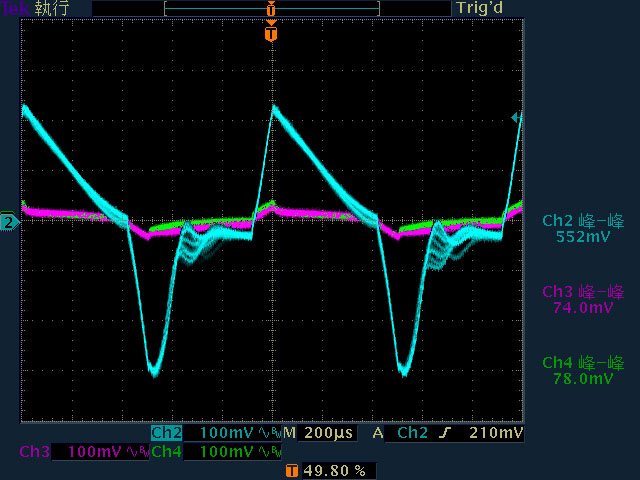Open the Ch2 100mV vertical scale readout

pos(227,433)
